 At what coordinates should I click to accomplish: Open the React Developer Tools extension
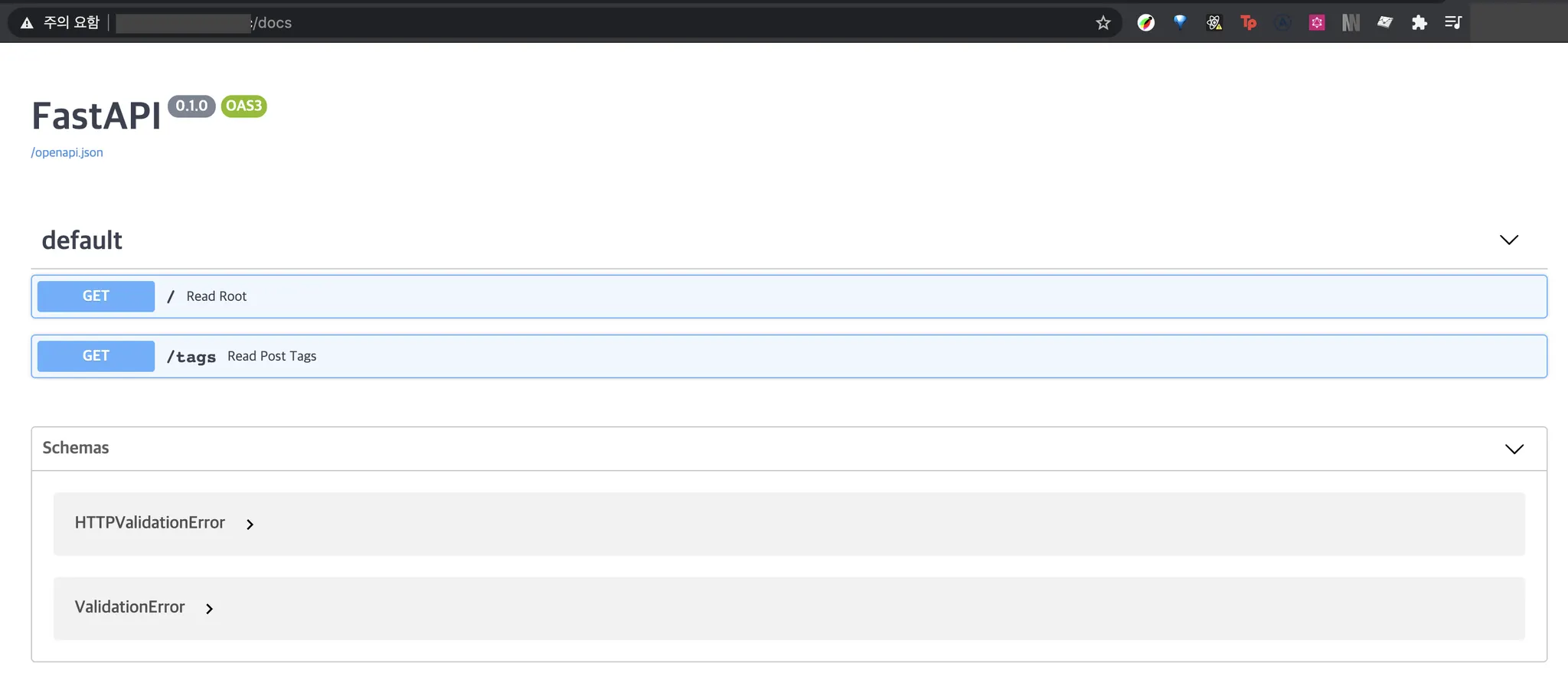[x=1214, y=23]
